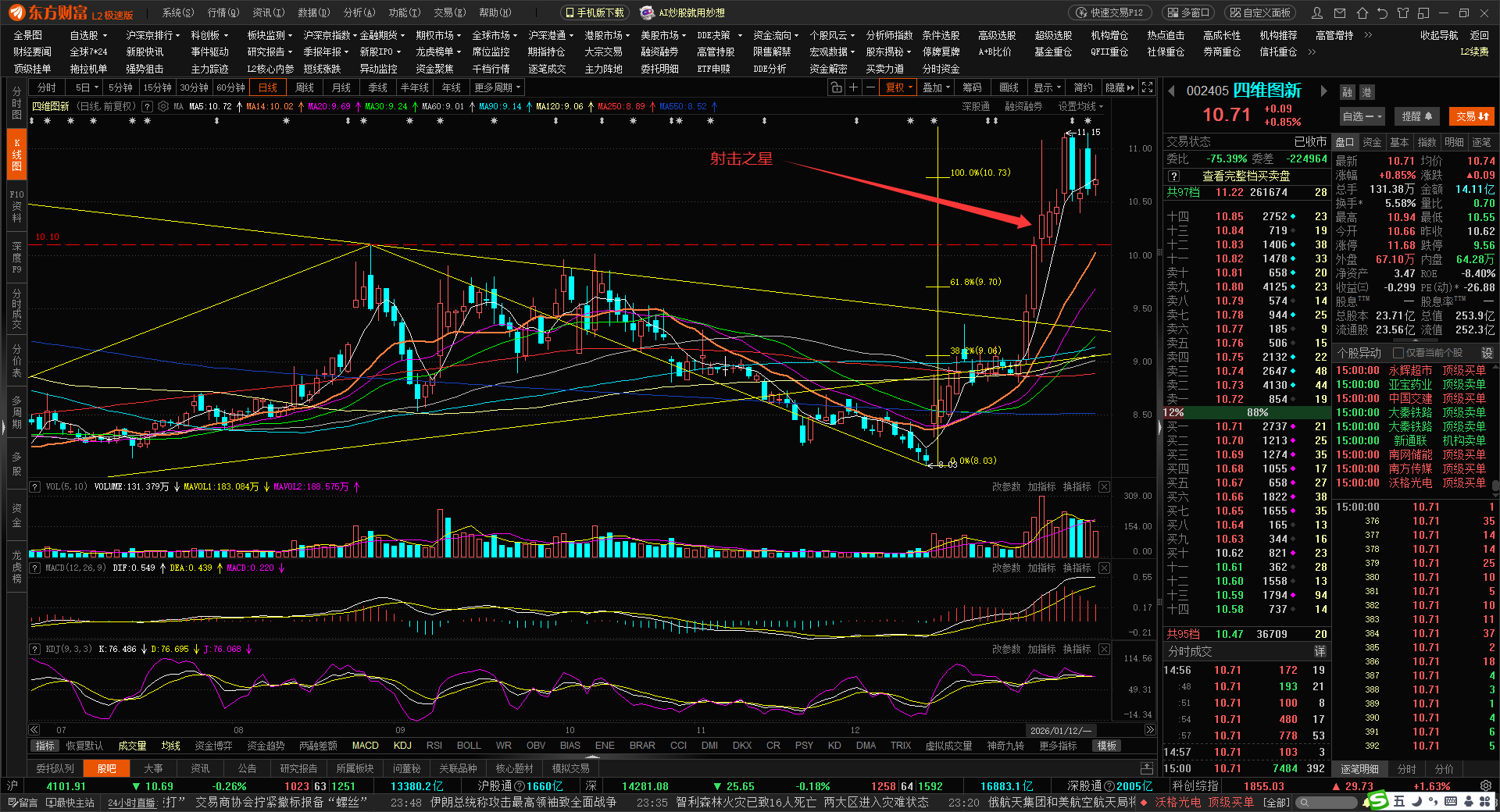Open the 设置均线 moving average dropdown
1500x812 pixels.
click(1080, 106)
